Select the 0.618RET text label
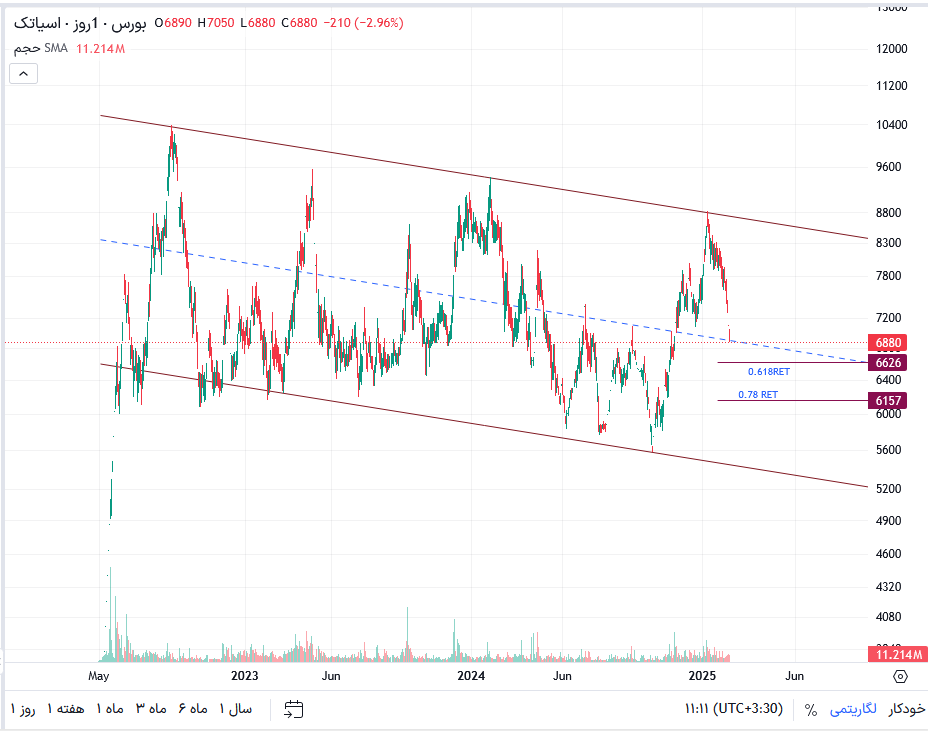This screenshot has width=928, height=731. click(769, 372)
